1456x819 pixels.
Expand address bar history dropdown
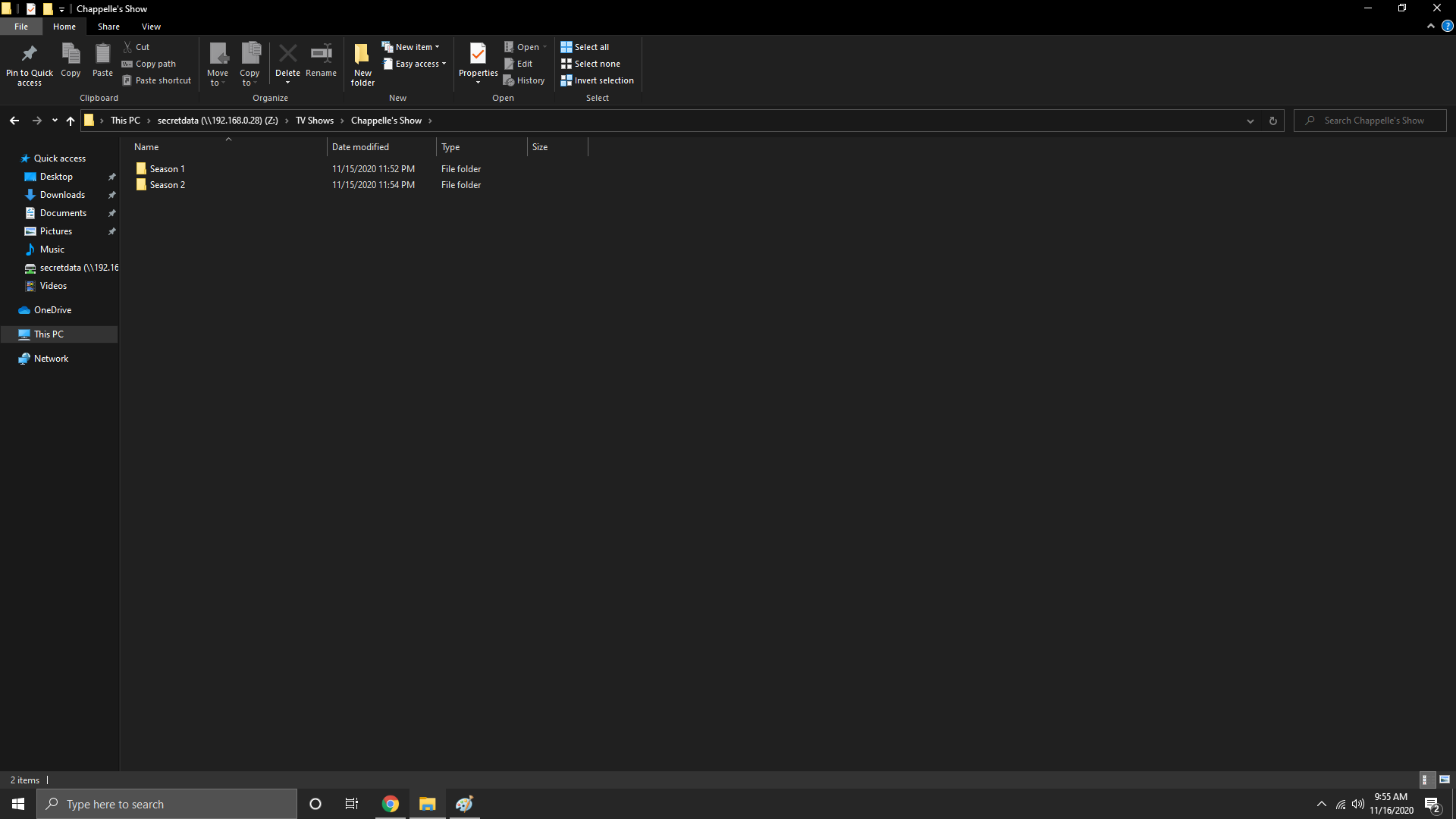(x=1250, y=121)
